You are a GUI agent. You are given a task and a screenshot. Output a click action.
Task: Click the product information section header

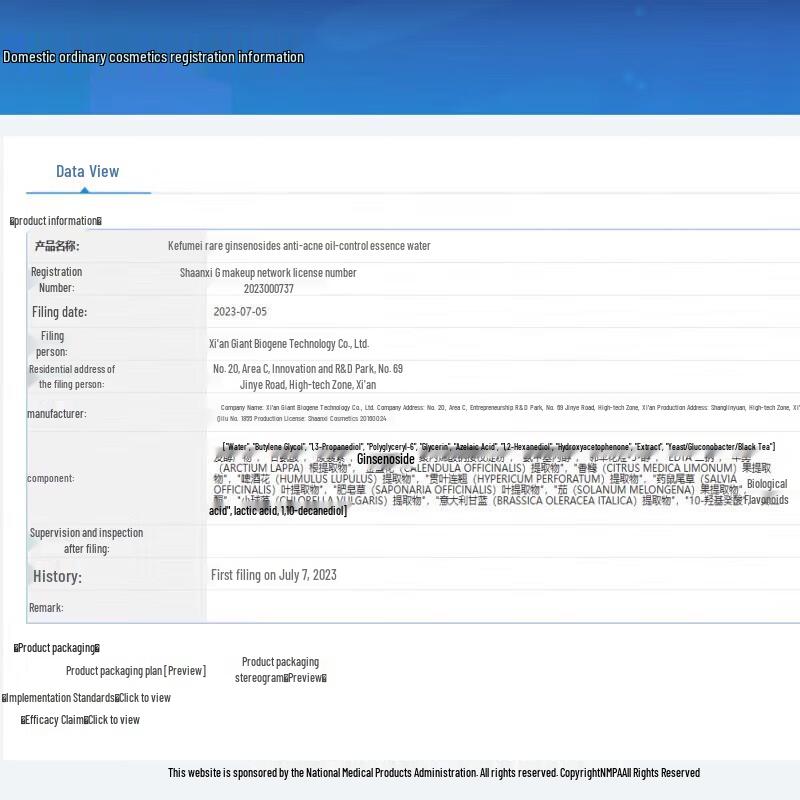[x=56, y=221]
